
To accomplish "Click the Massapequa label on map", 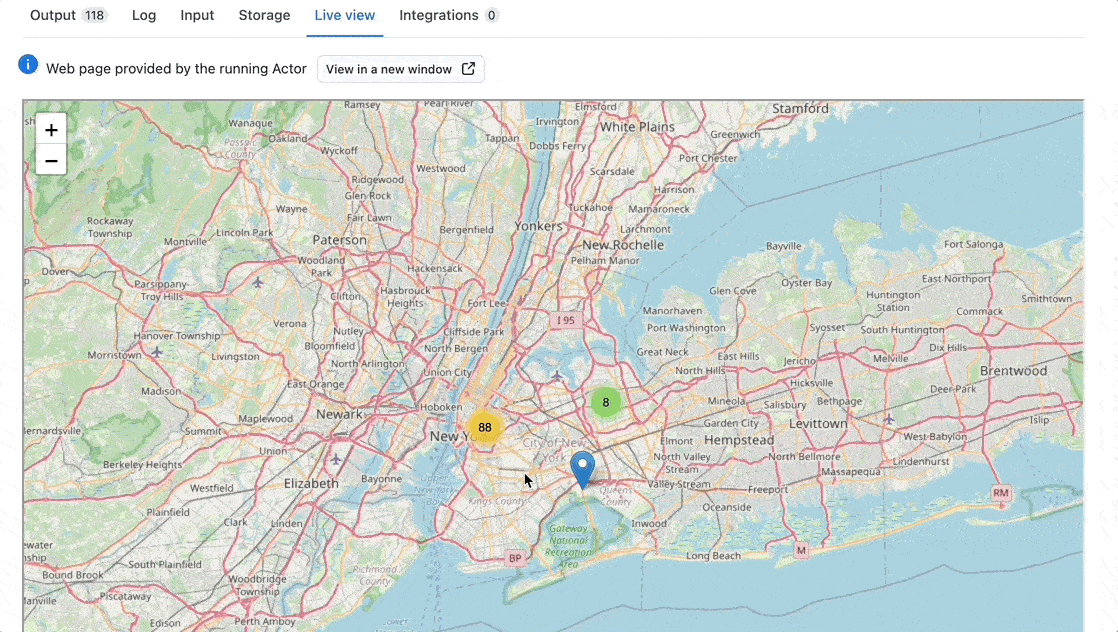I will [x=851, y=472].
